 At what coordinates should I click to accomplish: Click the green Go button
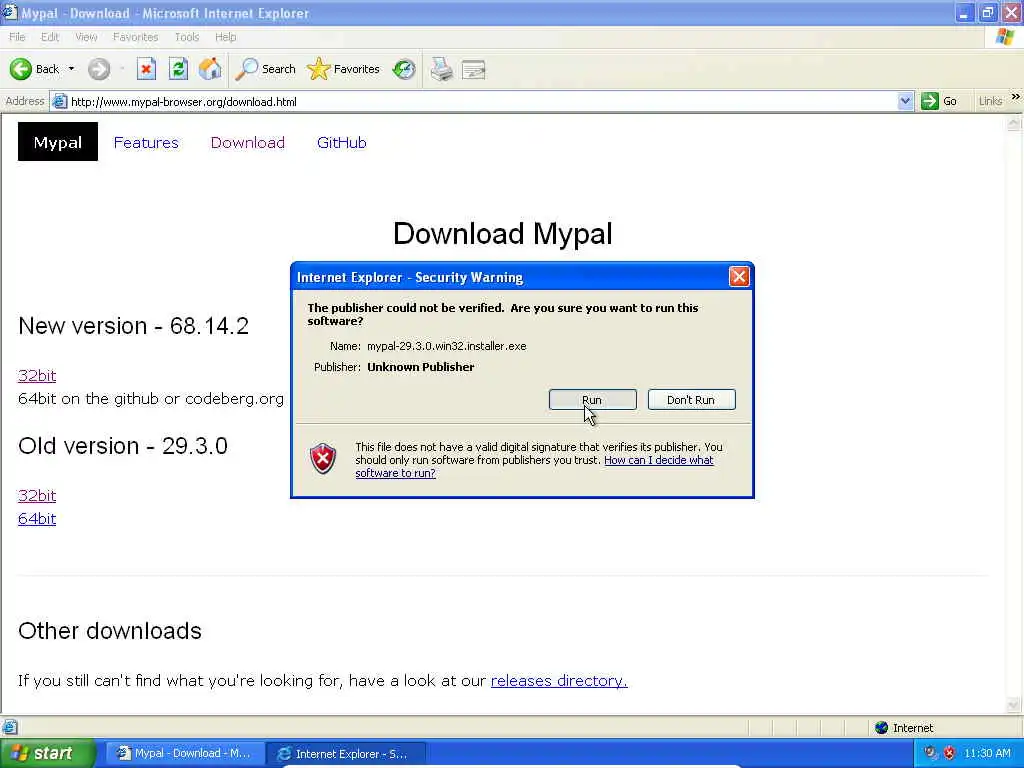[x=939, y=101]
